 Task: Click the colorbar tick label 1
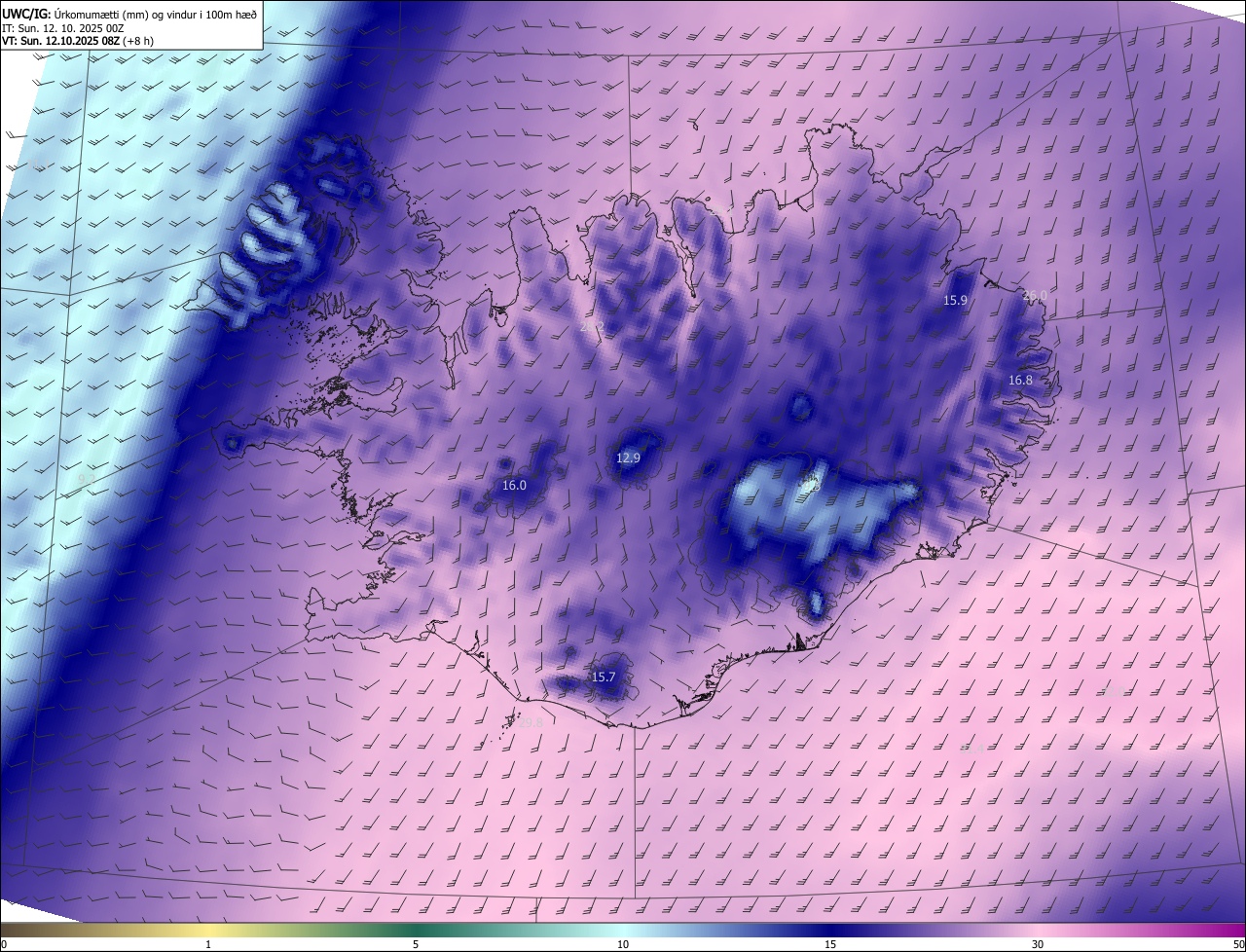208,944
